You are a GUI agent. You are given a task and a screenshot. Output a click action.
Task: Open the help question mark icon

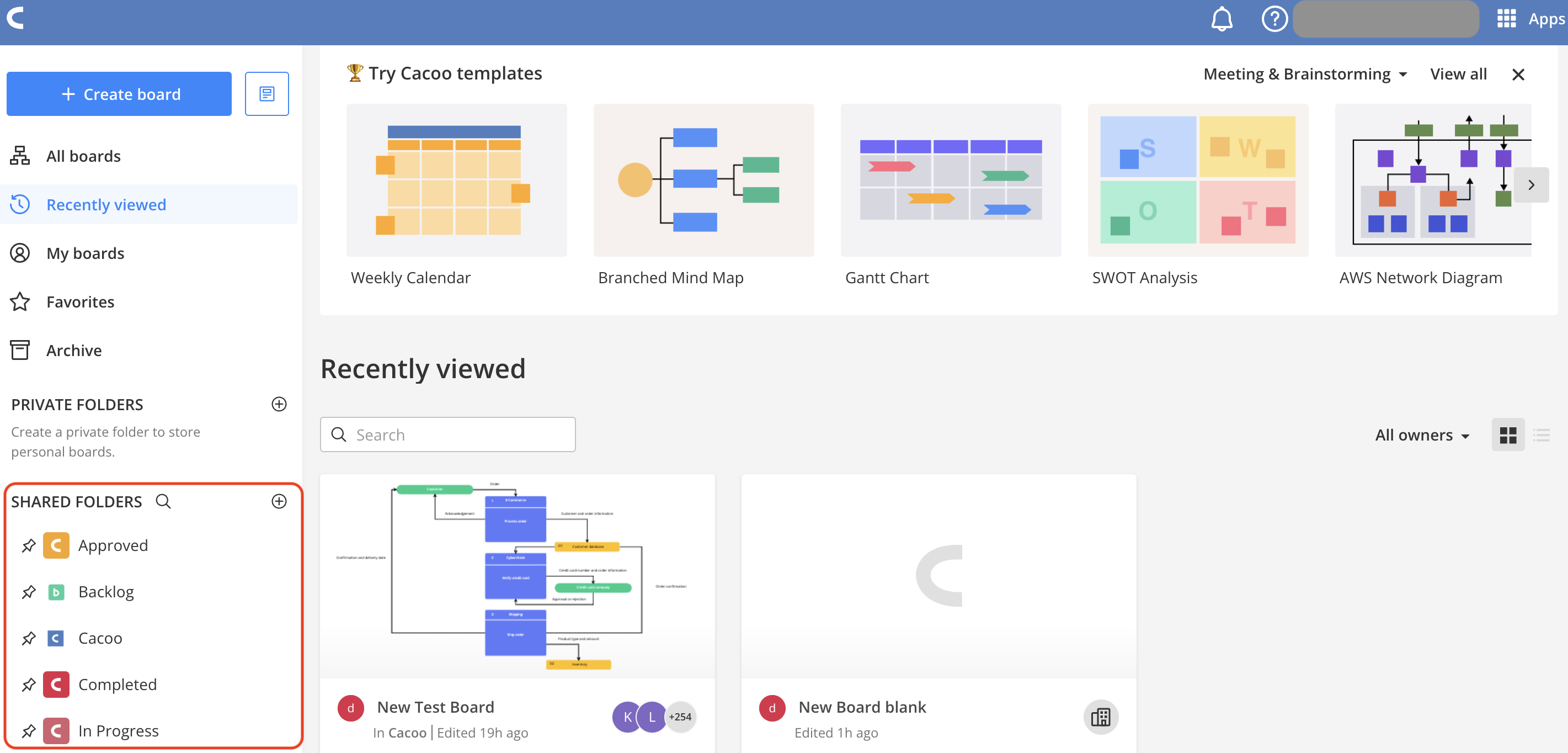(1273, 19)
